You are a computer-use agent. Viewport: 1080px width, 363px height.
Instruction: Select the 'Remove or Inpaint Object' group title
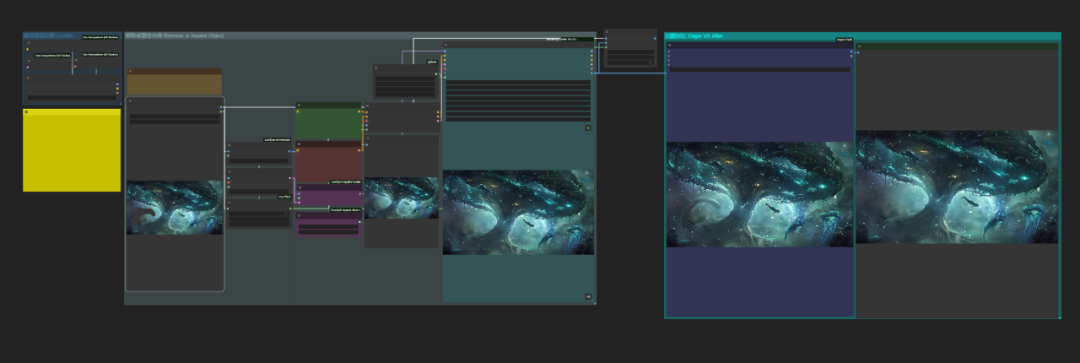tap(194, 35)
